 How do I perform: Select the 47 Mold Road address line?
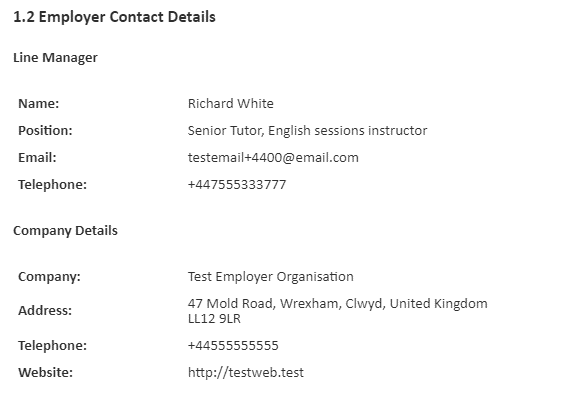point(338,303)
